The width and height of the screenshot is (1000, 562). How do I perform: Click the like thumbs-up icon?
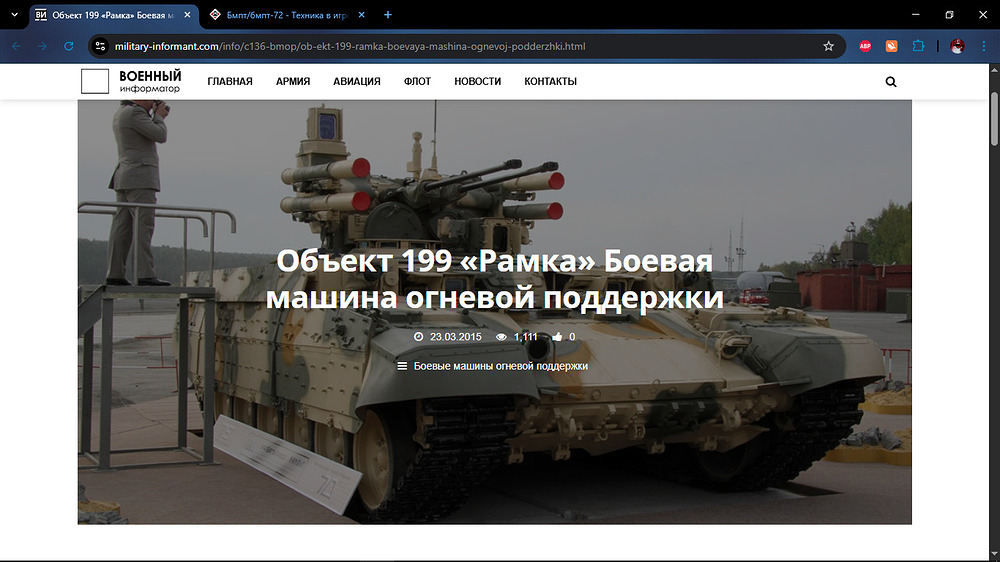tap(557, 337)
